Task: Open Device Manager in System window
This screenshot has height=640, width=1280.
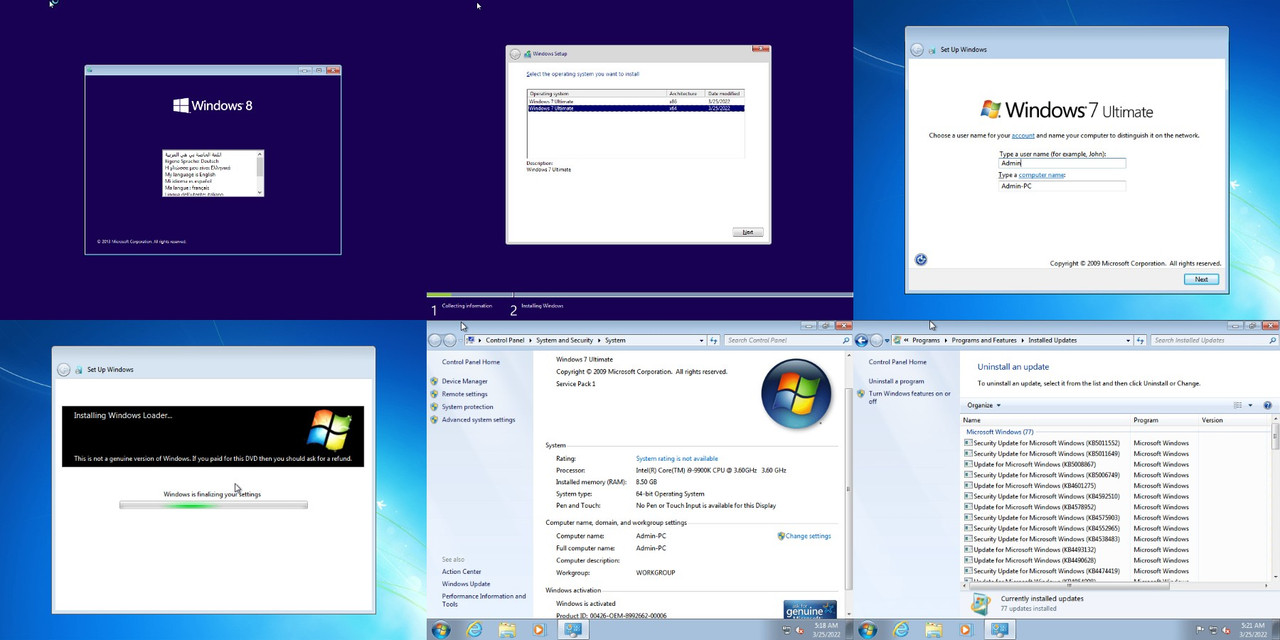Action: 465,381
